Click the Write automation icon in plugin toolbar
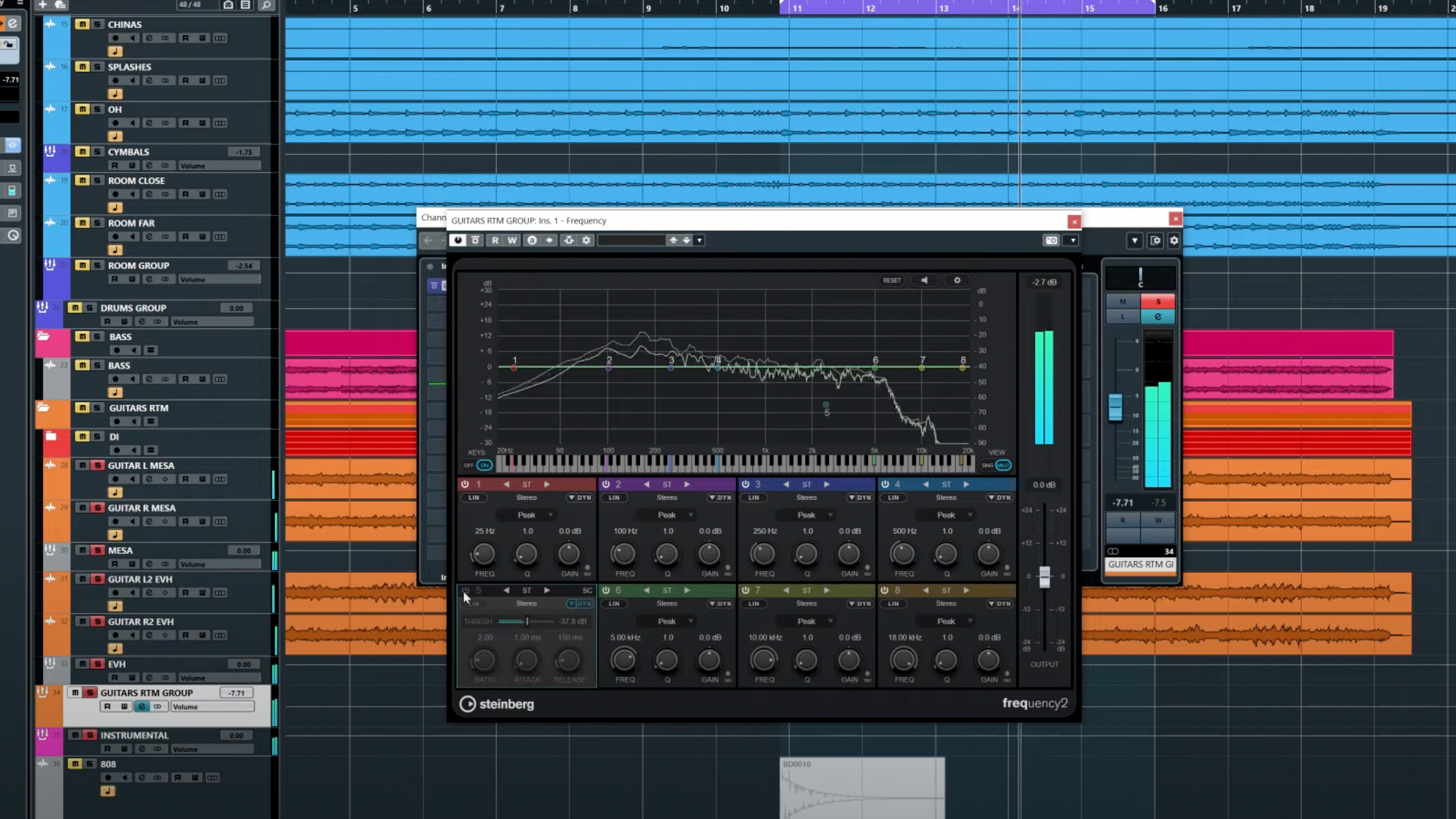 click(x=512, y=240)
